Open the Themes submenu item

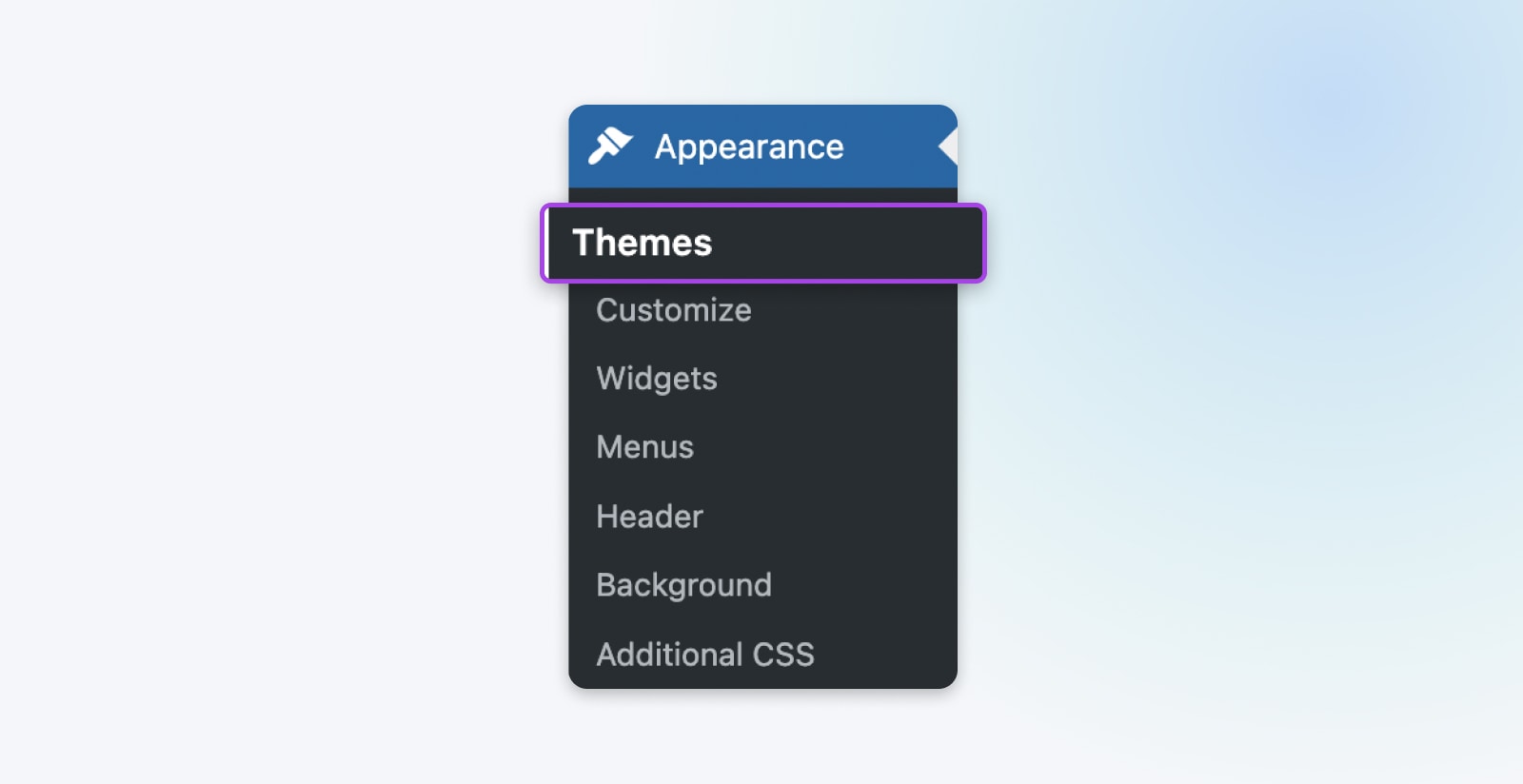[x=643, y=243]
